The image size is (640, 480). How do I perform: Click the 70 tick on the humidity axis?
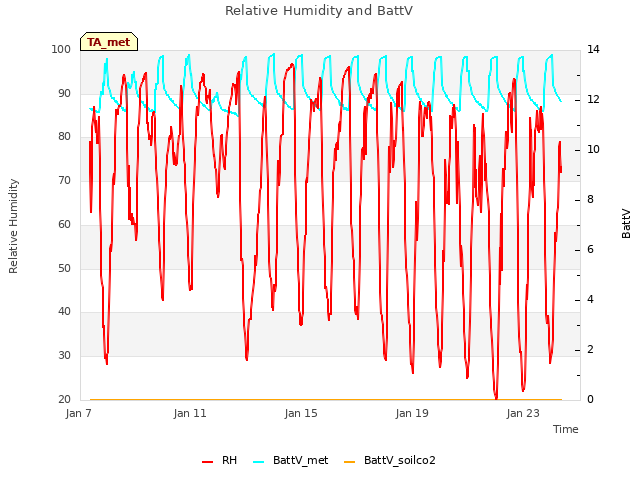point(64,180)
